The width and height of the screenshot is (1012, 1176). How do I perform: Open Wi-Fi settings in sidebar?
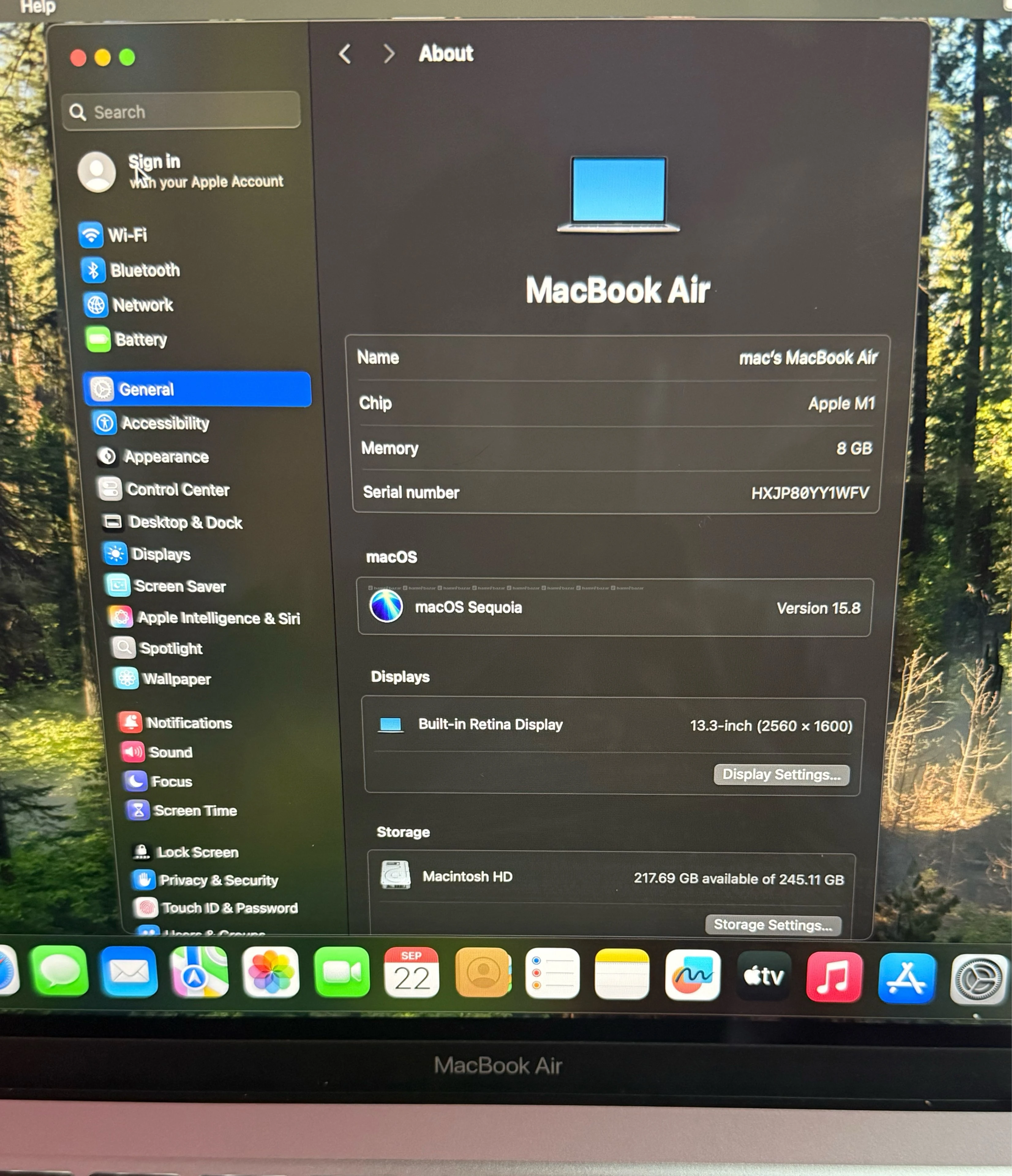114,235
